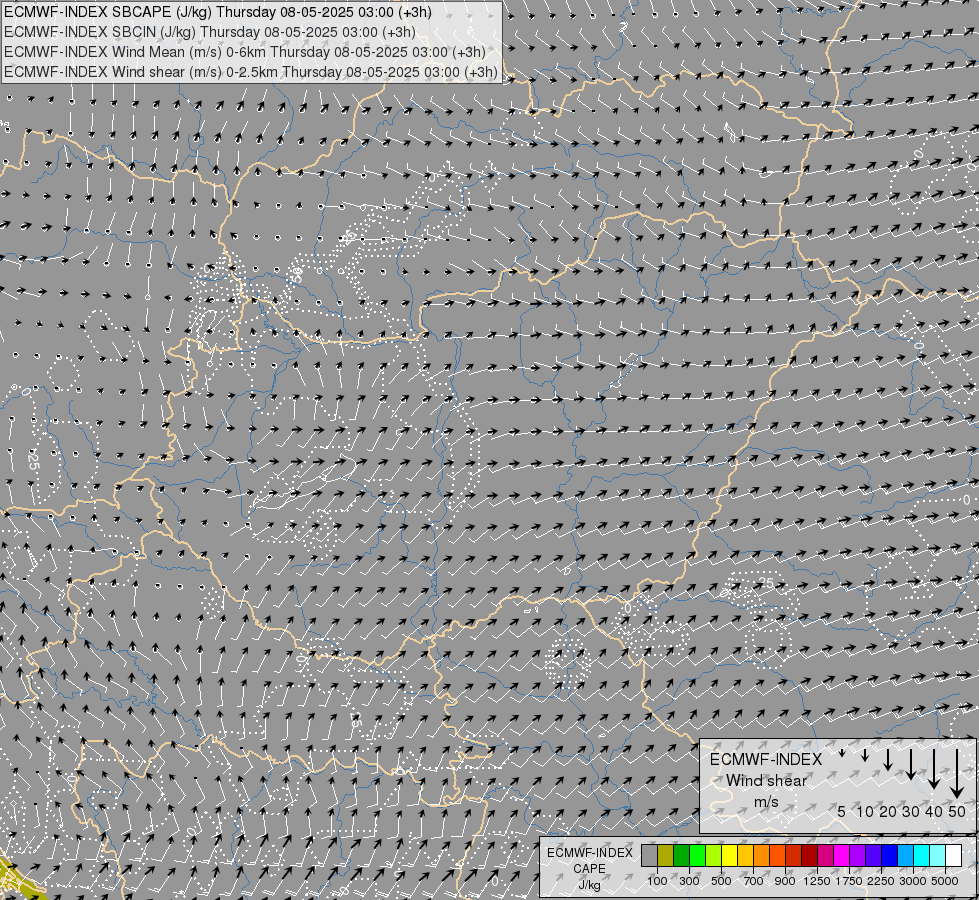
Task: Click the 10 m/s wind shear arrow
Action: pyautogui.click(x=865, y=755)
